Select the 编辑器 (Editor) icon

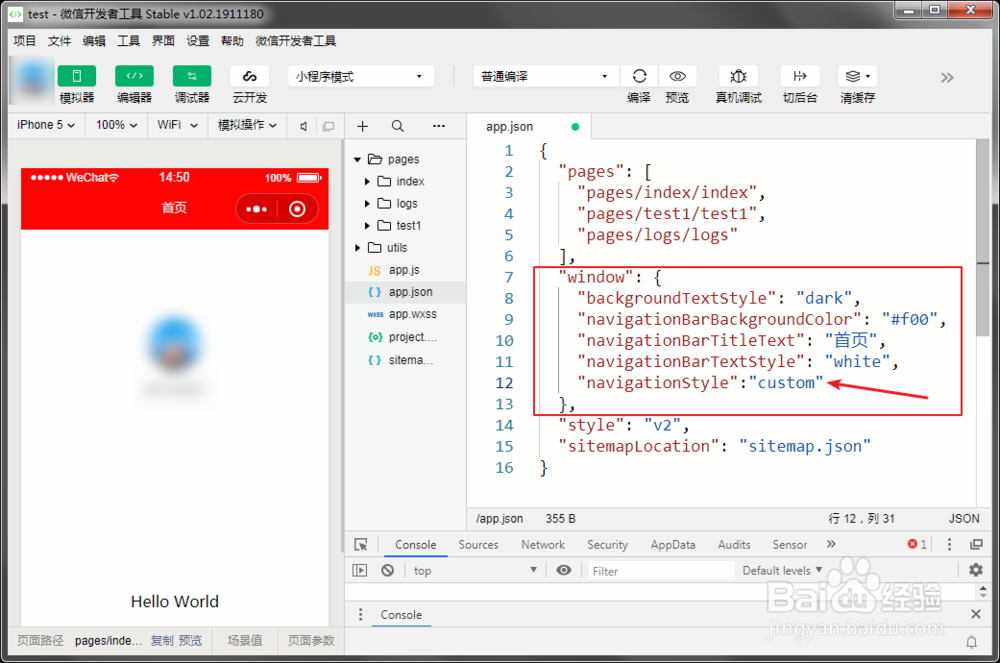click(134, 76)
